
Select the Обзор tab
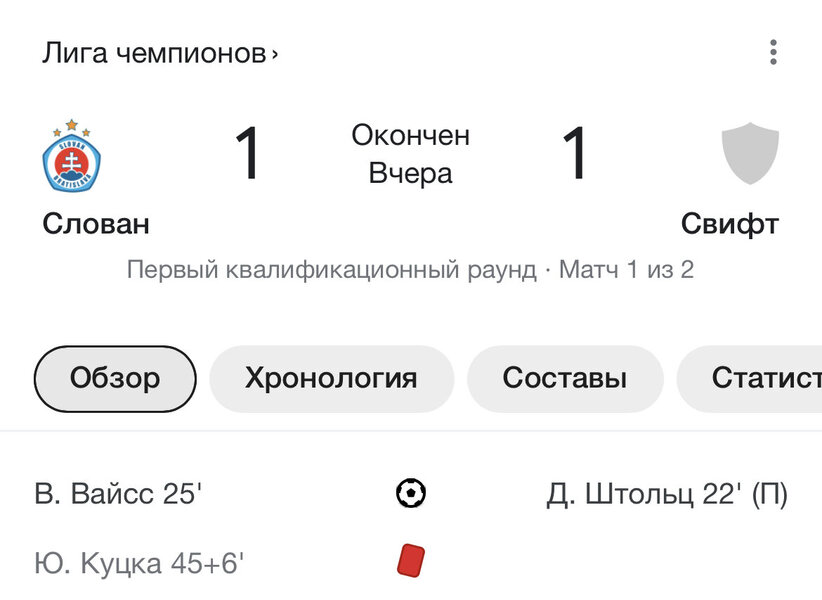click(115, 379)
